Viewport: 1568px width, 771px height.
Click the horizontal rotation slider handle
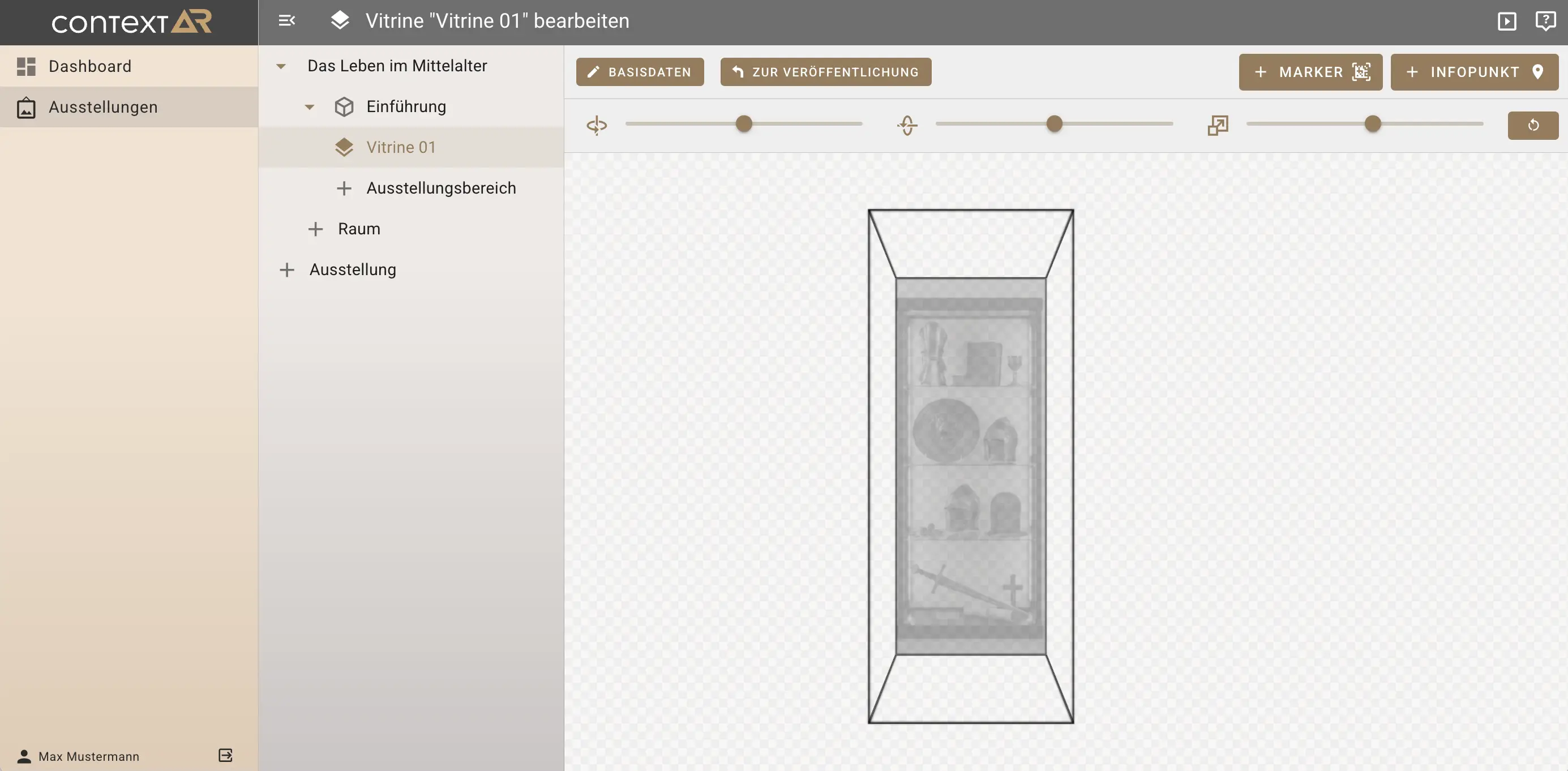(743, 123)
